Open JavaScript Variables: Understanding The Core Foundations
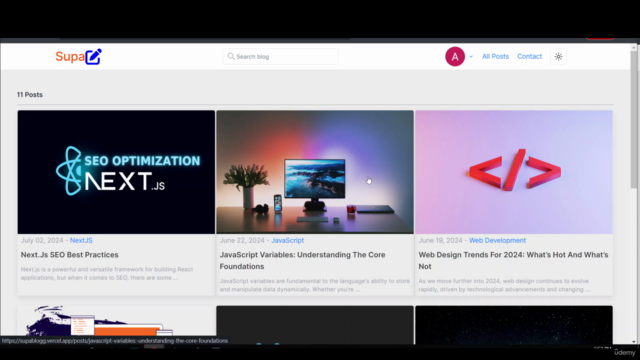The image size is (640, 360). click(302, 260)
